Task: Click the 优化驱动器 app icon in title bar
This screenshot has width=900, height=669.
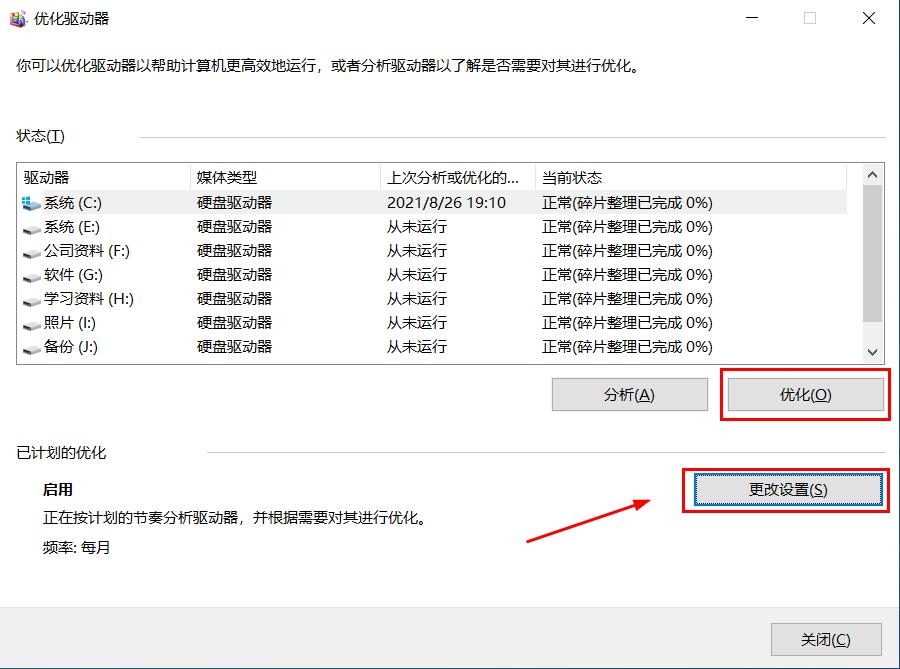Action: pos(18,19)
